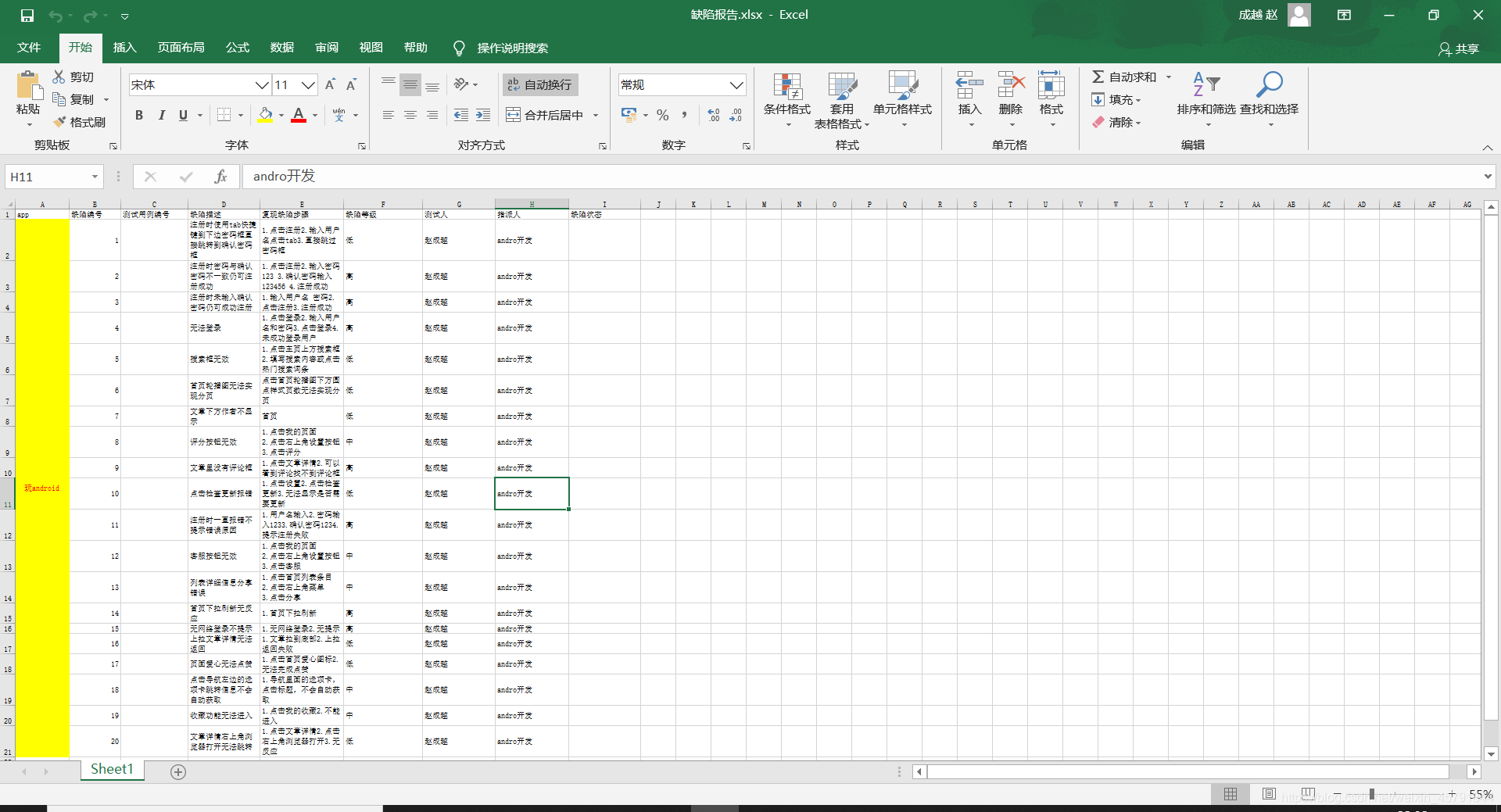The height and width of the screenshot is (812, 1501).
Task: Click the 填充 (Fill) button
Action: 1116,99
